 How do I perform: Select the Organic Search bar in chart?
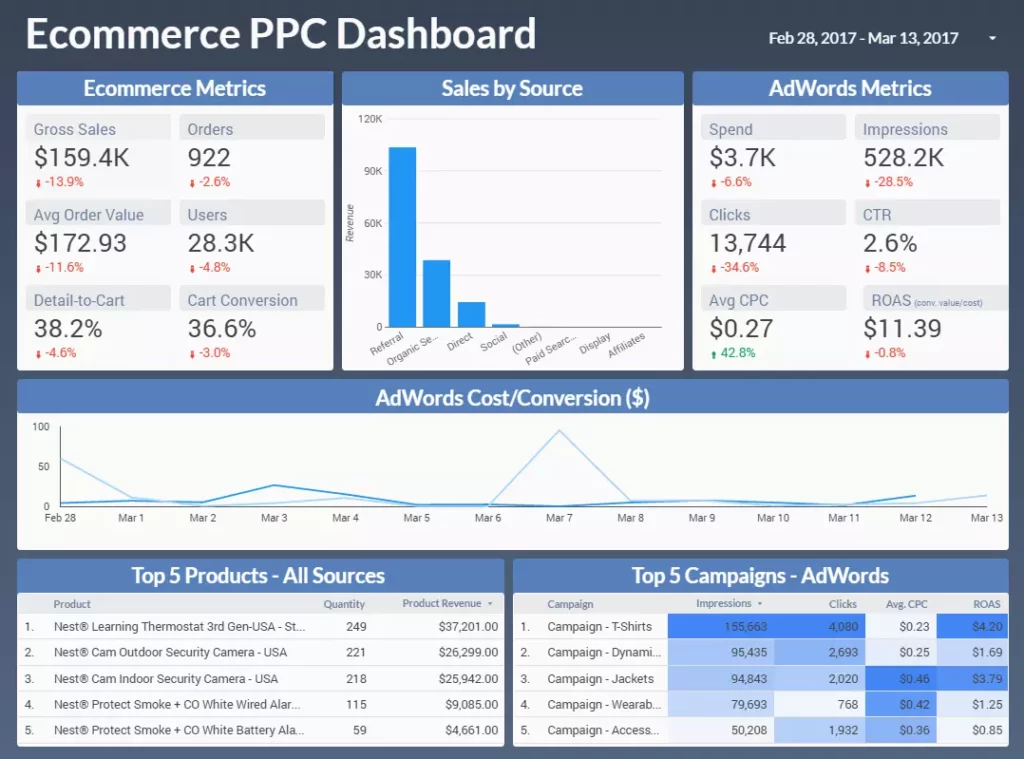pos(436,293)
